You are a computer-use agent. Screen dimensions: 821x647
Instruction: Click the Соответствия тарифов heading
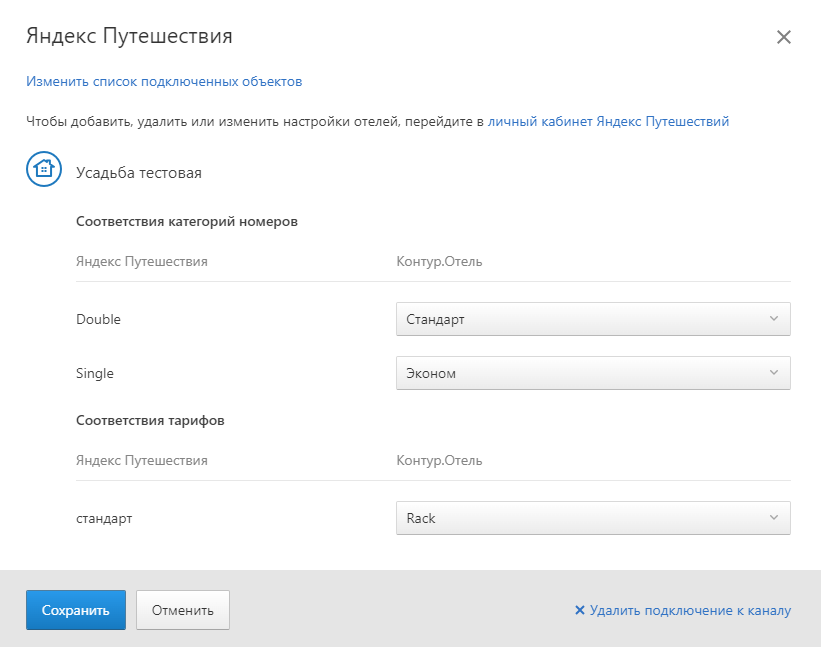coord(150,420)
